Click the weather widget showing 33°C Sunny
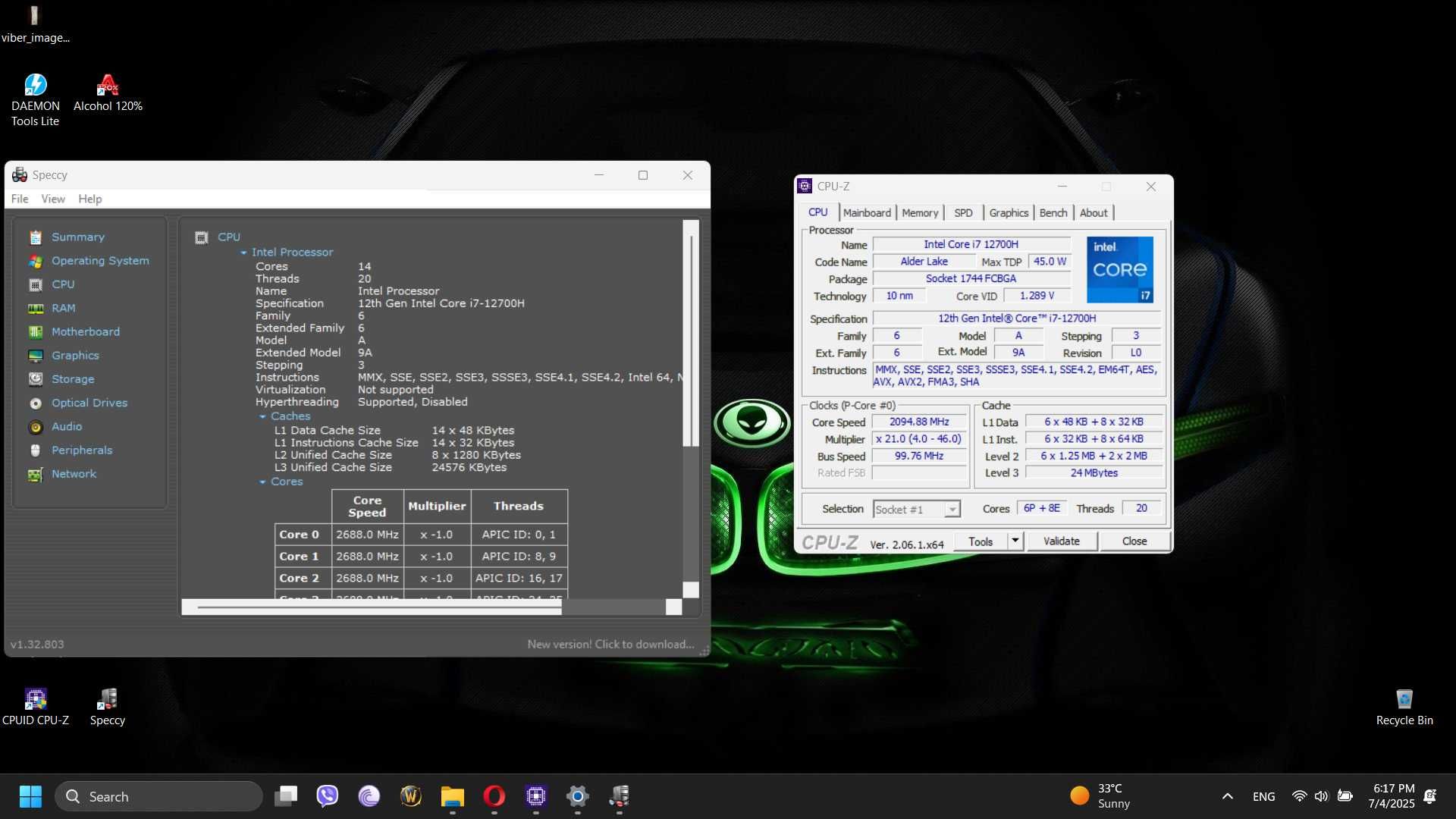This screenshot has width=1456, height=819. pyautogui.click(x=1100, y=796)
